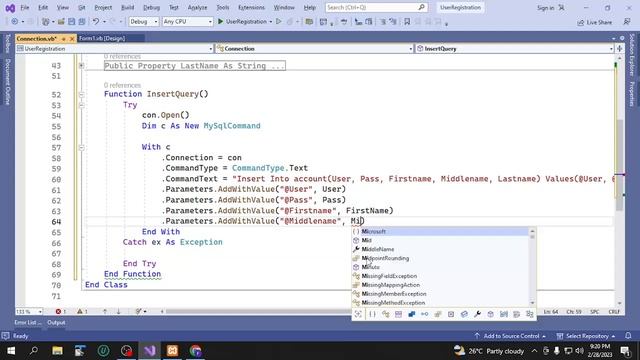Open the Extensions menu

click(251, 7)
